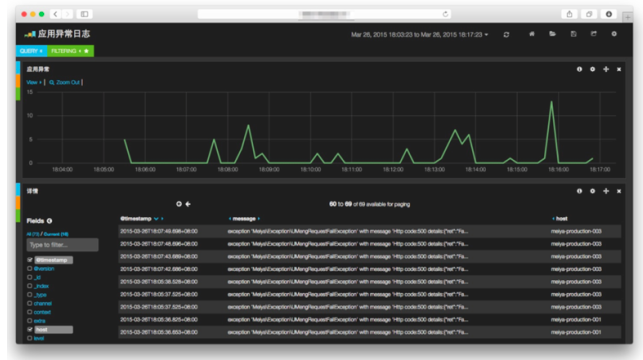
Task: Click the tallest histogram peak near 18:16
Action: [x=552, y=102]
